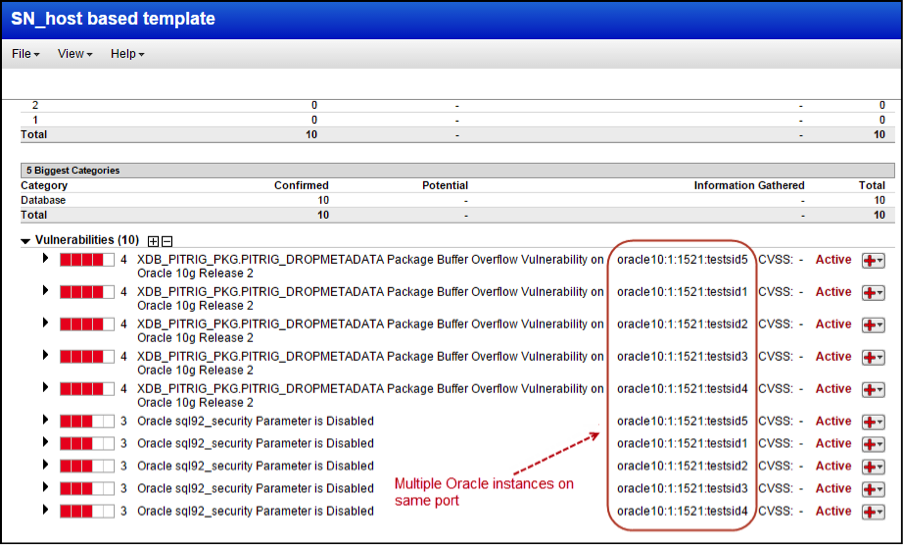Open the Help menu
This screenshot has width=903, height=545.
pyautogui.click(x=127, y=54)
